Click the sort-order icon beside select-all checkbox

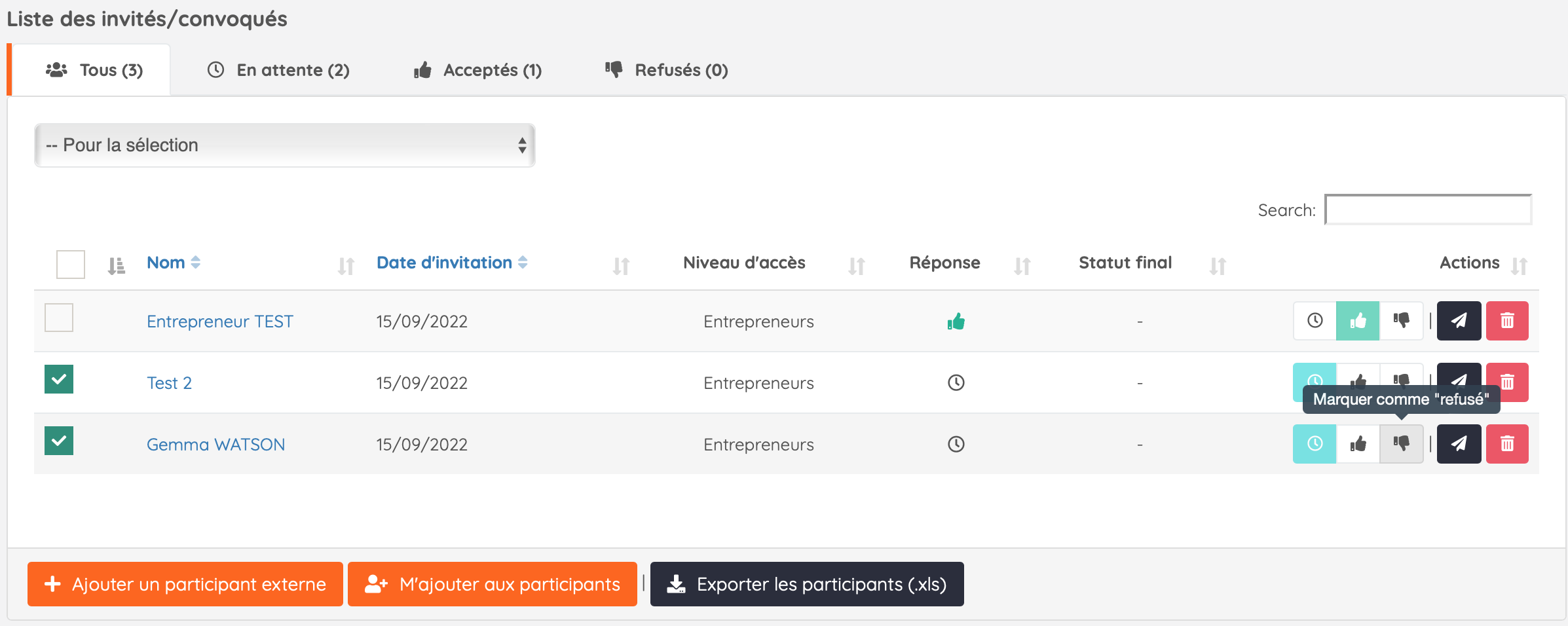point(117,265)
